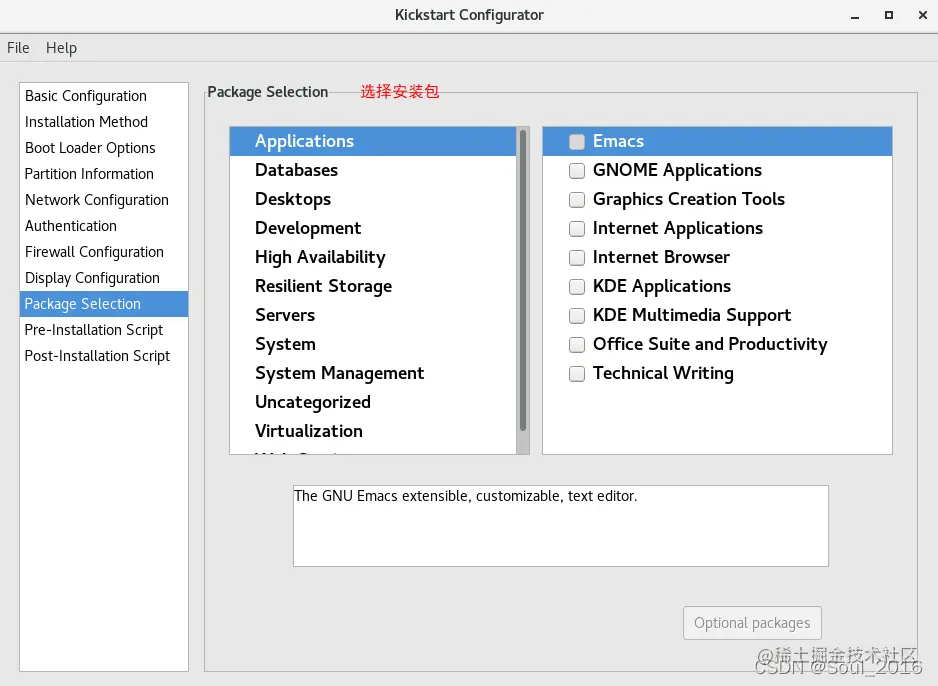Select the Servers package category
Image resolution: width=938 pixels, height=686 pixels.
tap(373, 315)
